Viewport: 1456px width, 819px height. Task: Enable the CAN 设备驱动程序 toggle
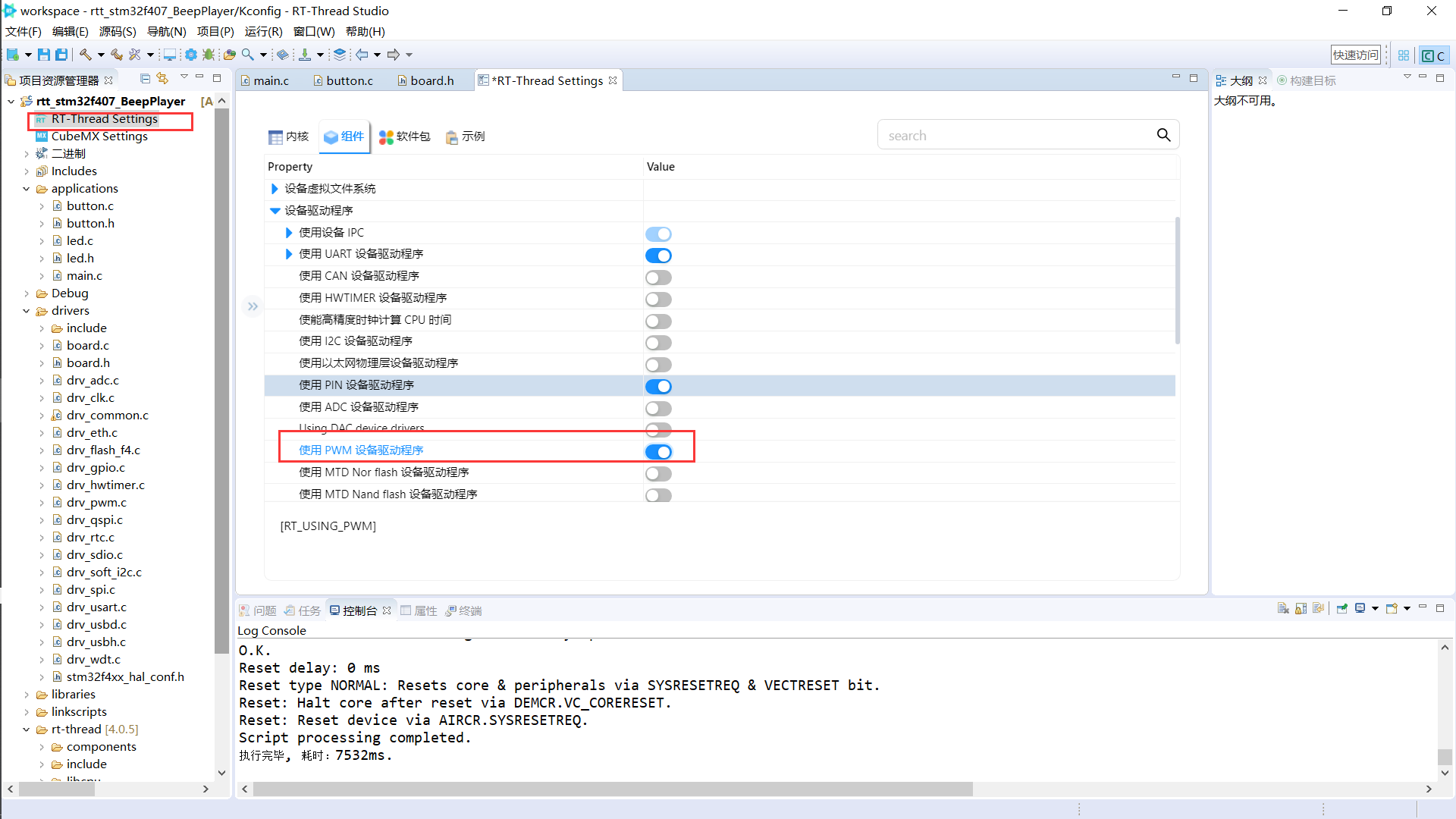pyautogui.click(x=658, y=278)
